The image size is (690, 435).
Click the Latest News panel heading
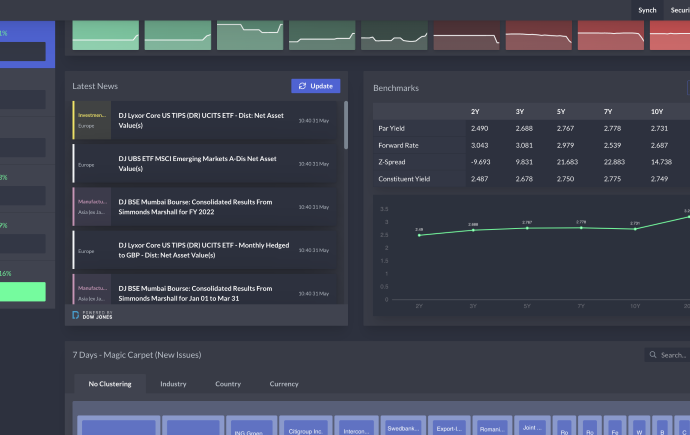coord(95,86)
